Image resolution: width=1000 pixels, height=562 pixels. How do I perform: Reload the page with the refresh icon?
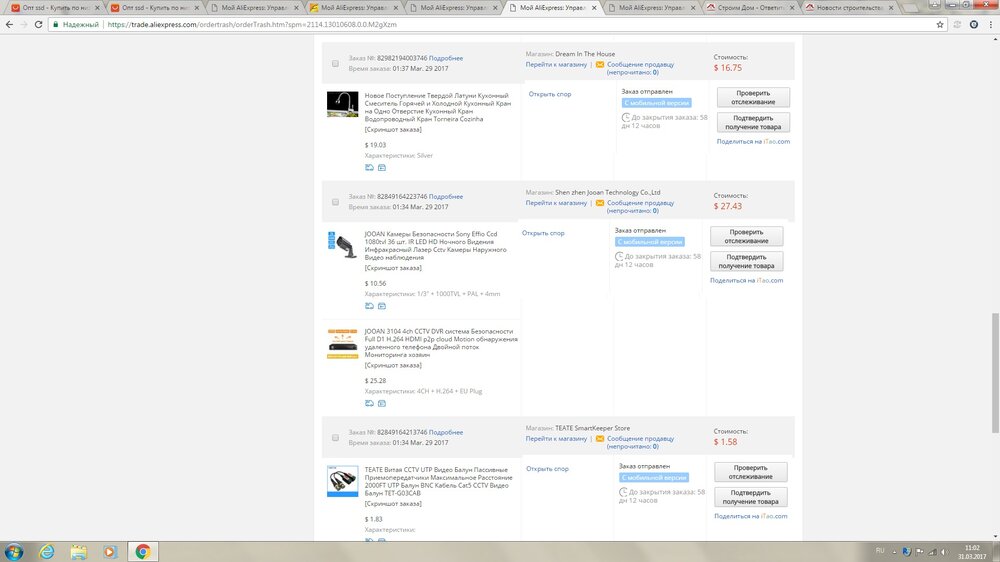(x=38, y=24)
